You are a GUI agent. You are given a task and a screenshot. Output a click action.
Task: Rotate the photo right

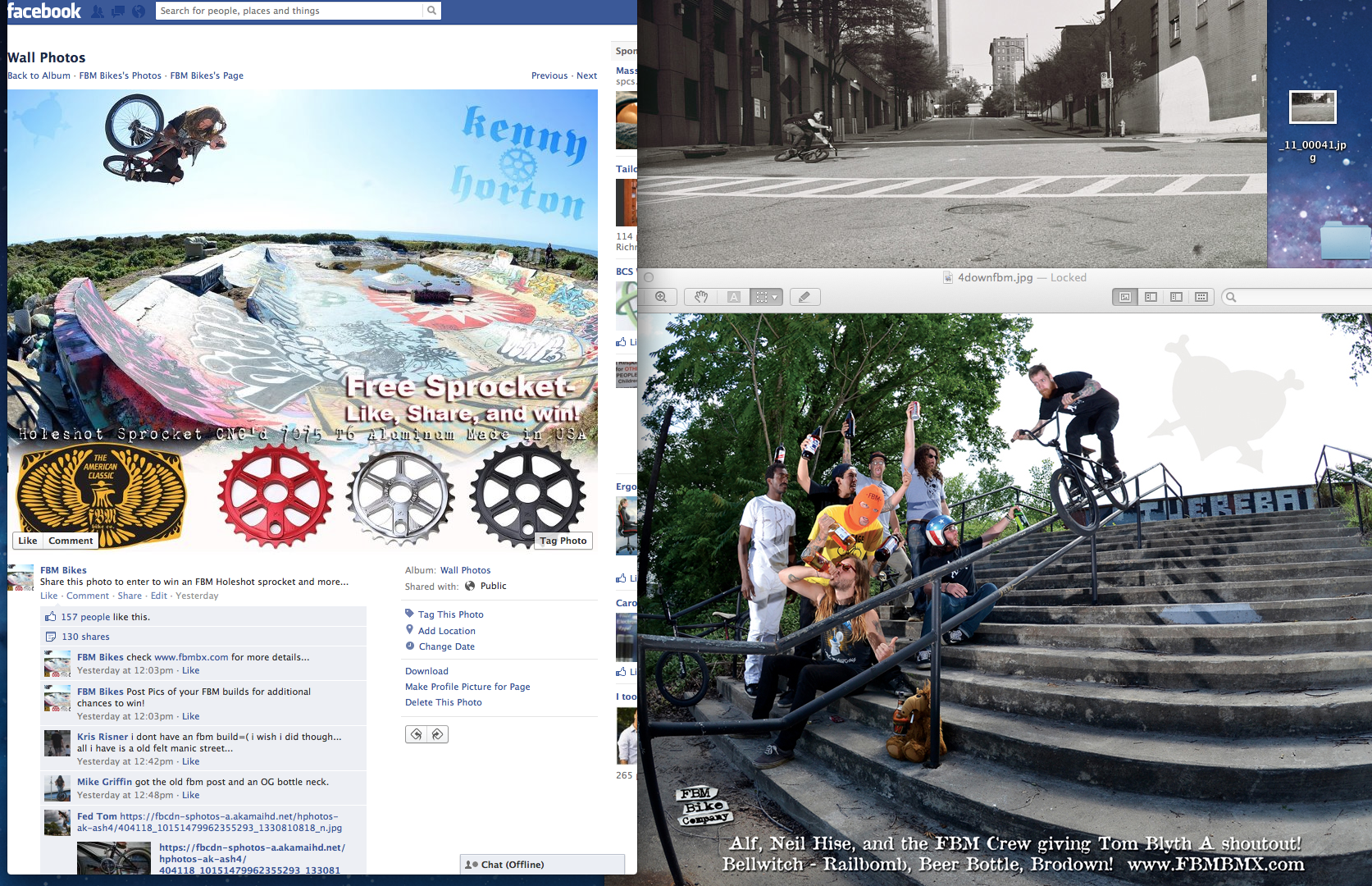tap(437, 734)
